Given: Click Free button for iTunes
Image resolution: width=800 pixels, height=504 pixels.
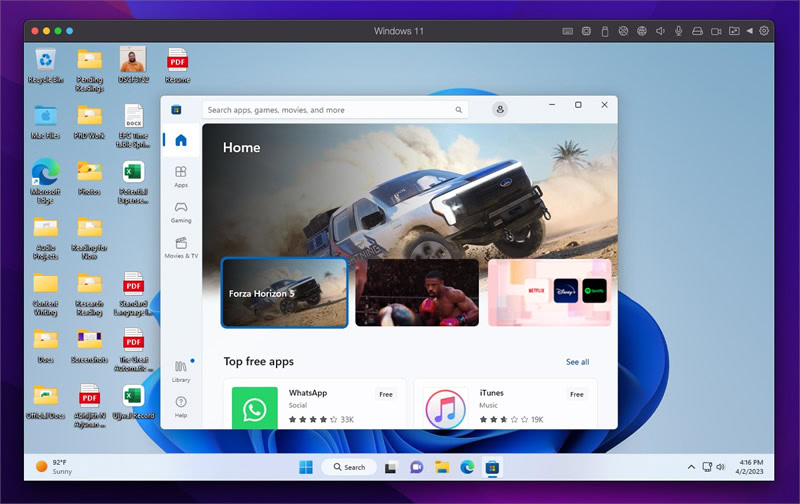Looking at the screenshot, I should tap(577, 394).
